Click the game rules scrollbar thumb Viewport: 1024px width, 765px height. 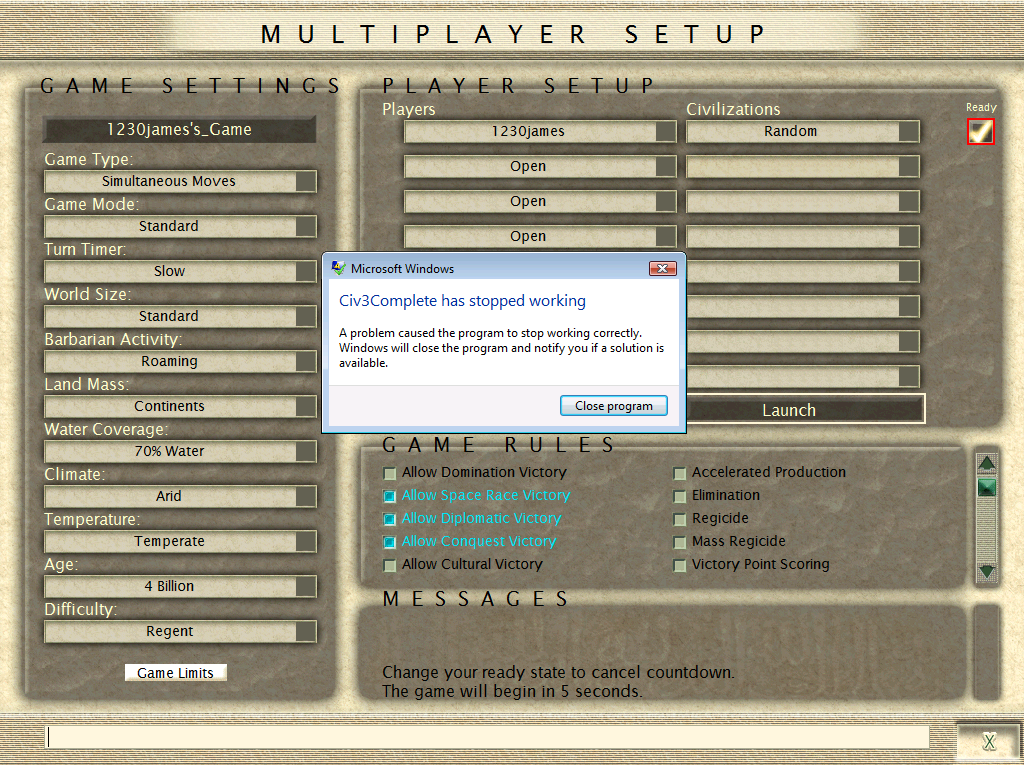click(x=987, y=487)
